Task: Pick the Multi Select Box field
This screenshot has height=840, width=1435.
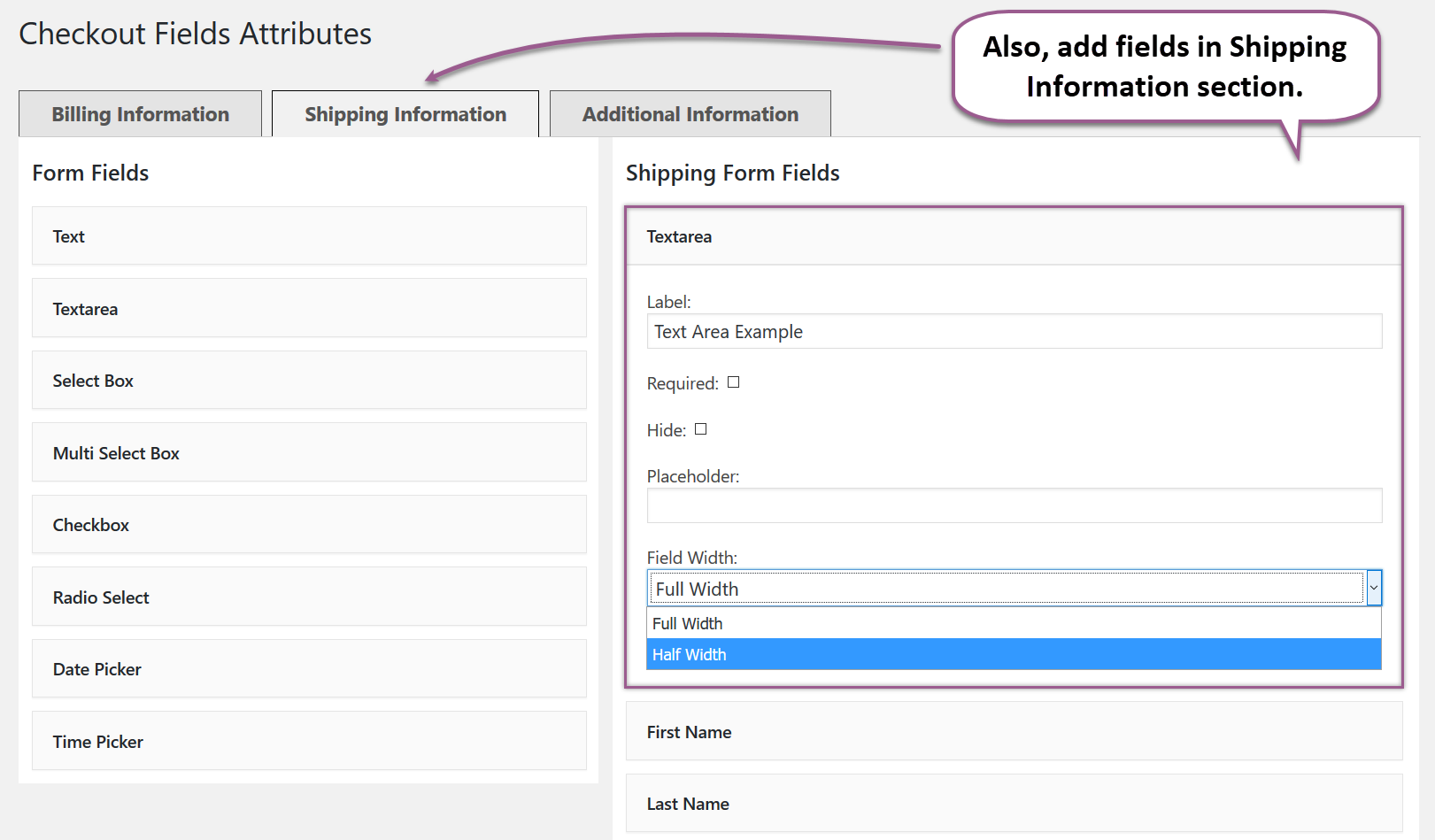Action: (x=309, y=452)
